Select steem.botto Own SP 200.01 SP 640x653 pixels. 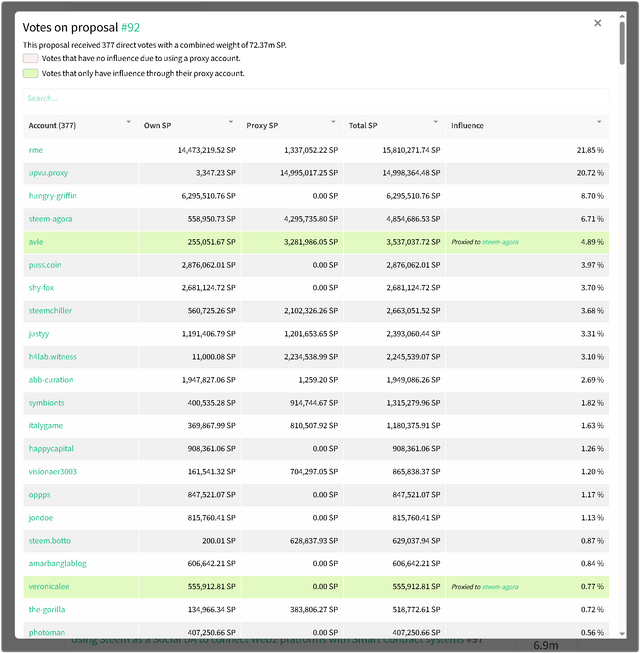coord(219,541)
